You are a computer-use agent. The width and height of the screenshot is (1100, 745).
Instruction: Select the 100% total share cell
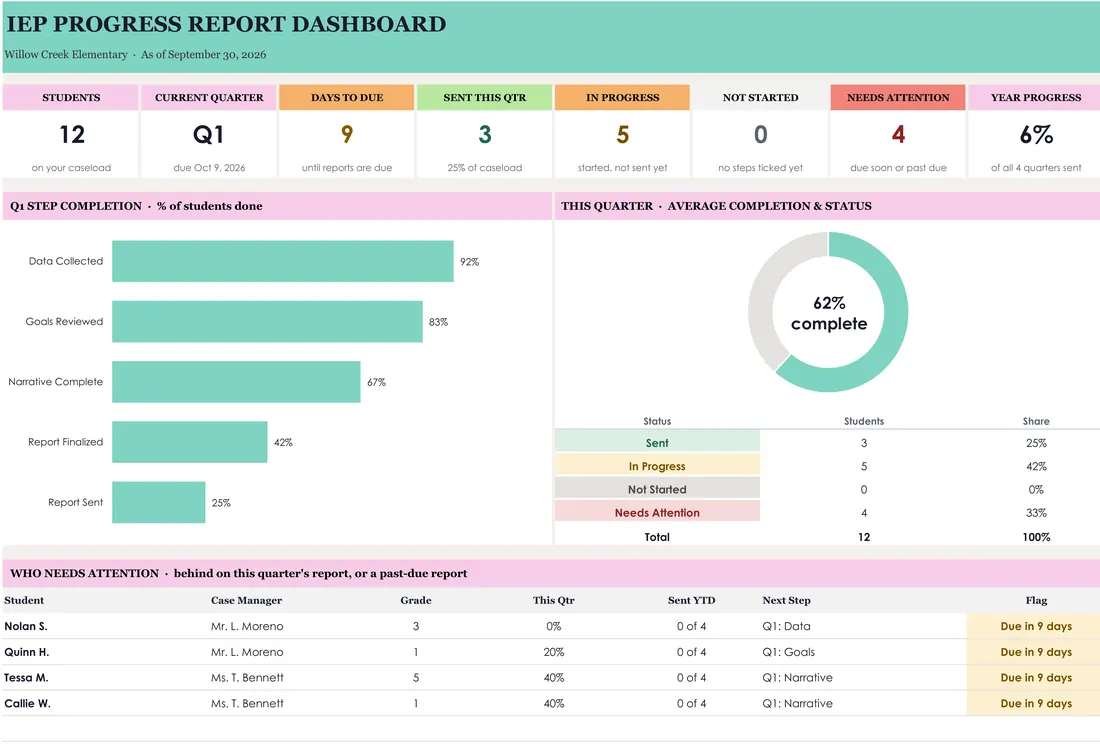pyautogui.click(x=1036, y=537)
